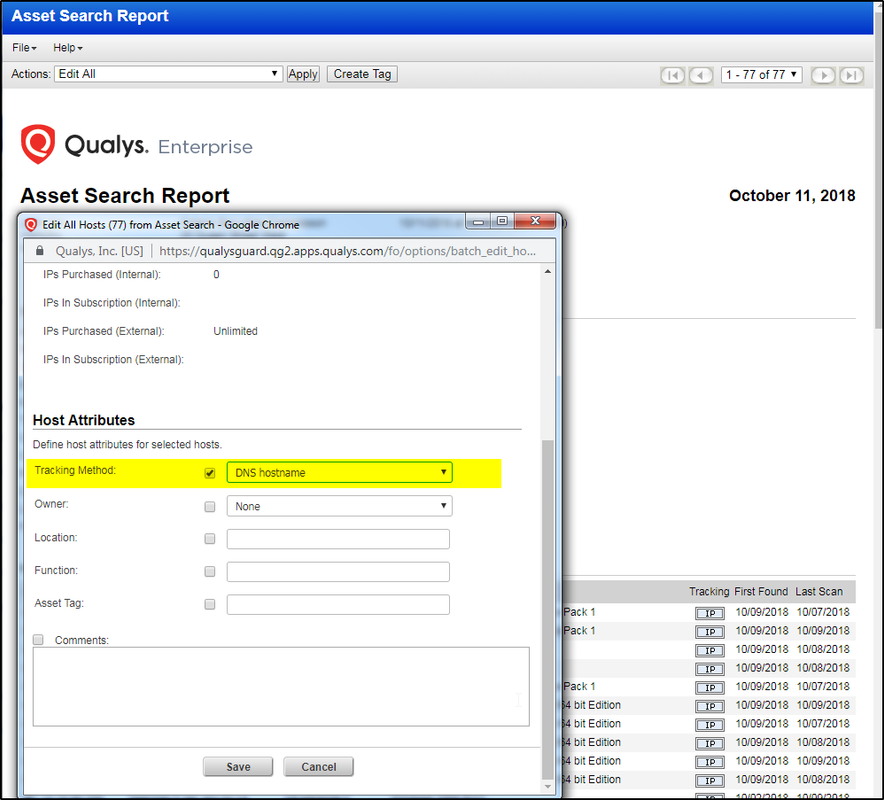884x800 pixels.
Task: Go to next page of results
Action: 823,75
